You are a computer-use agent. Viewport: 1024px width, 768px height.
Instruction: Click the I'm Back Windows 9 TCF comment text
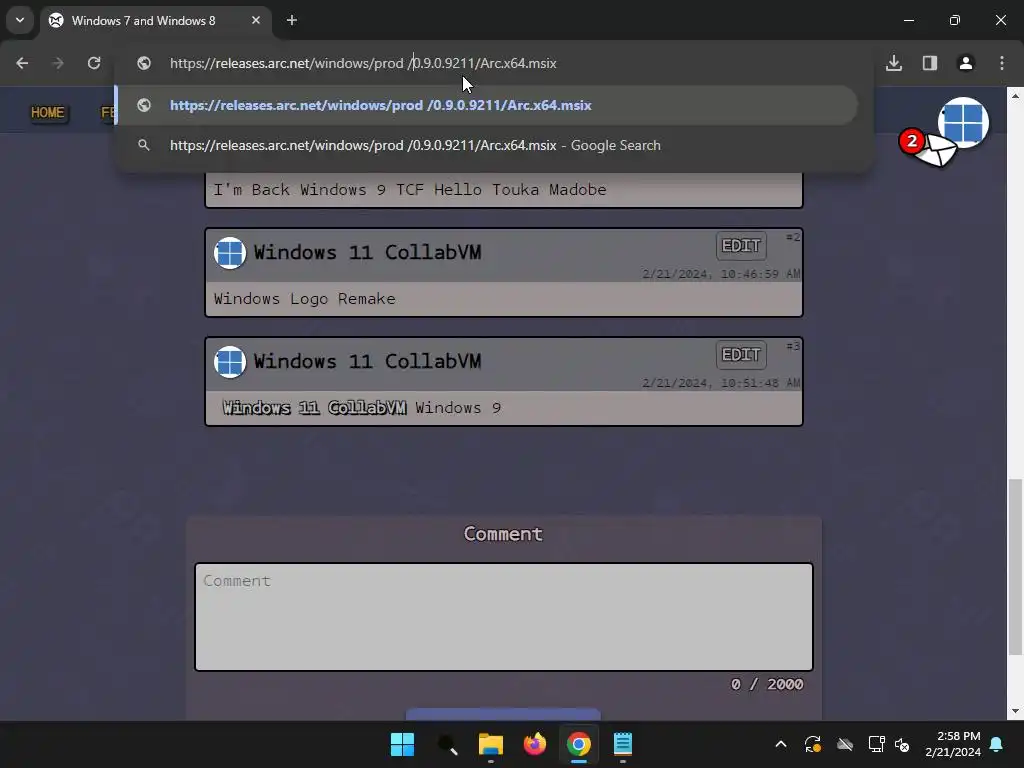[409, 190]
